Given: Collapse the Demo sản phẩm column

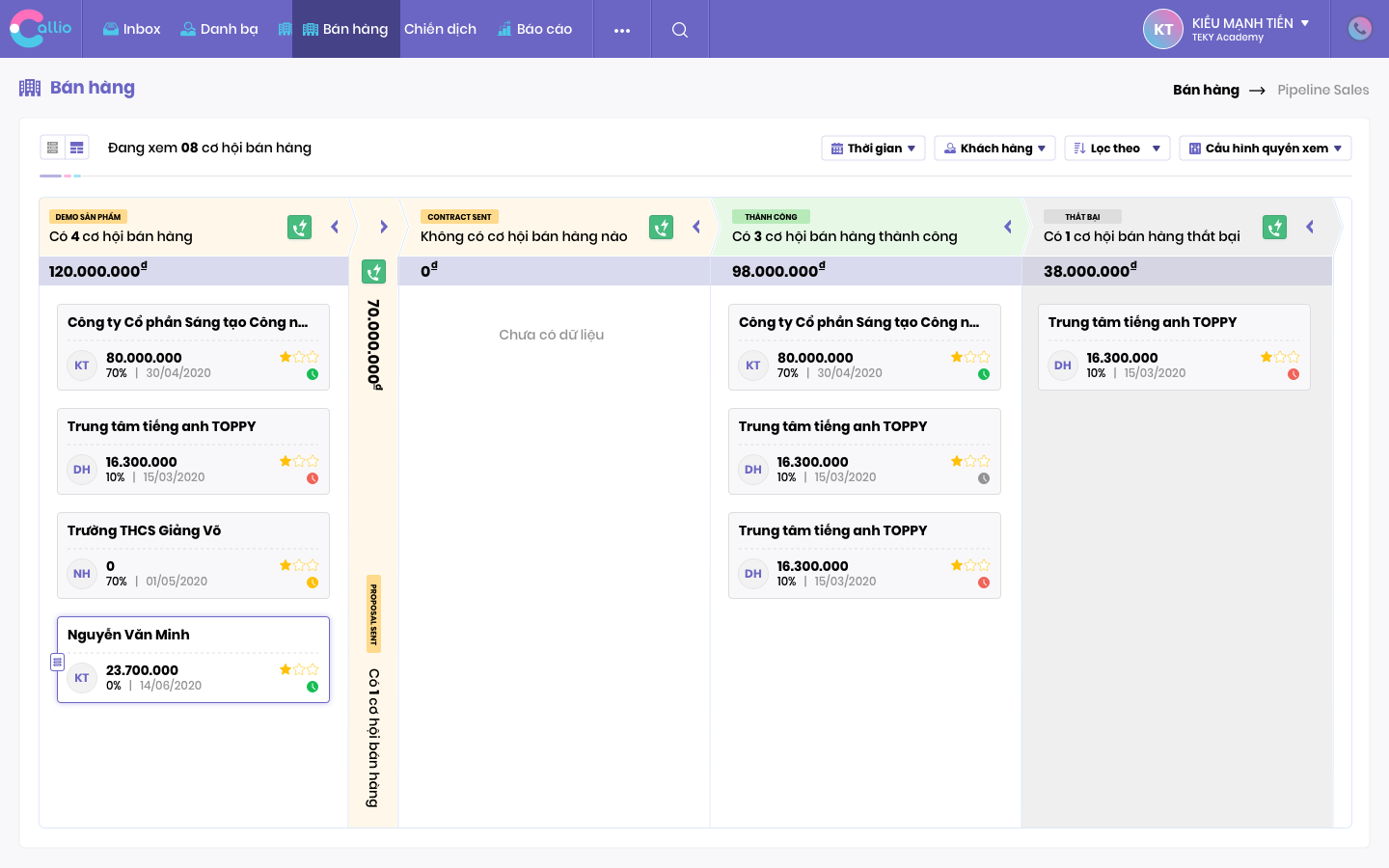Looking at the screenshot, I should coord(335,228).
